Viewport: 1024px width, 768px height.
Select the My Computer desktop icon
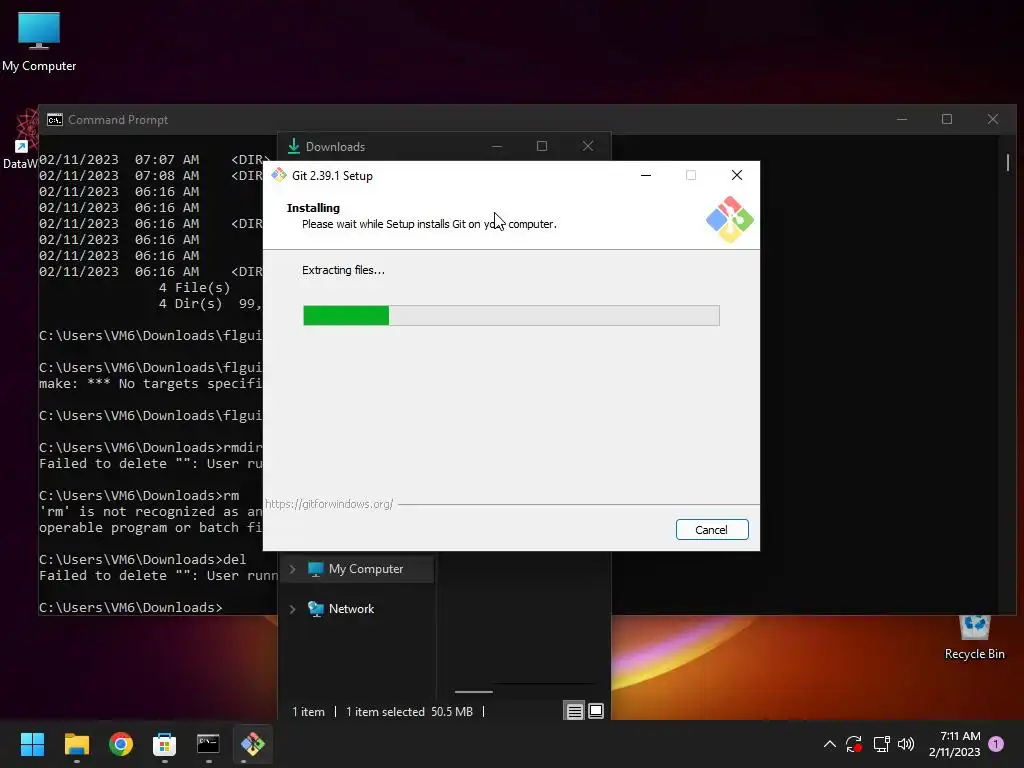click(39, 42)
